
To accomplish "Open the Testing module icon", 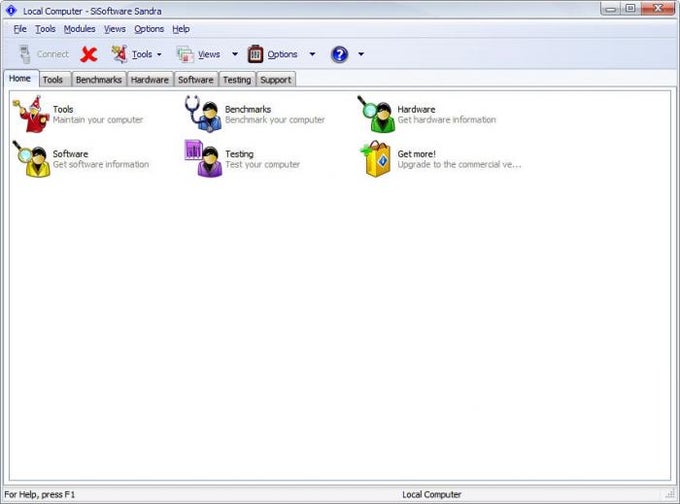I will tap(203, 159).
